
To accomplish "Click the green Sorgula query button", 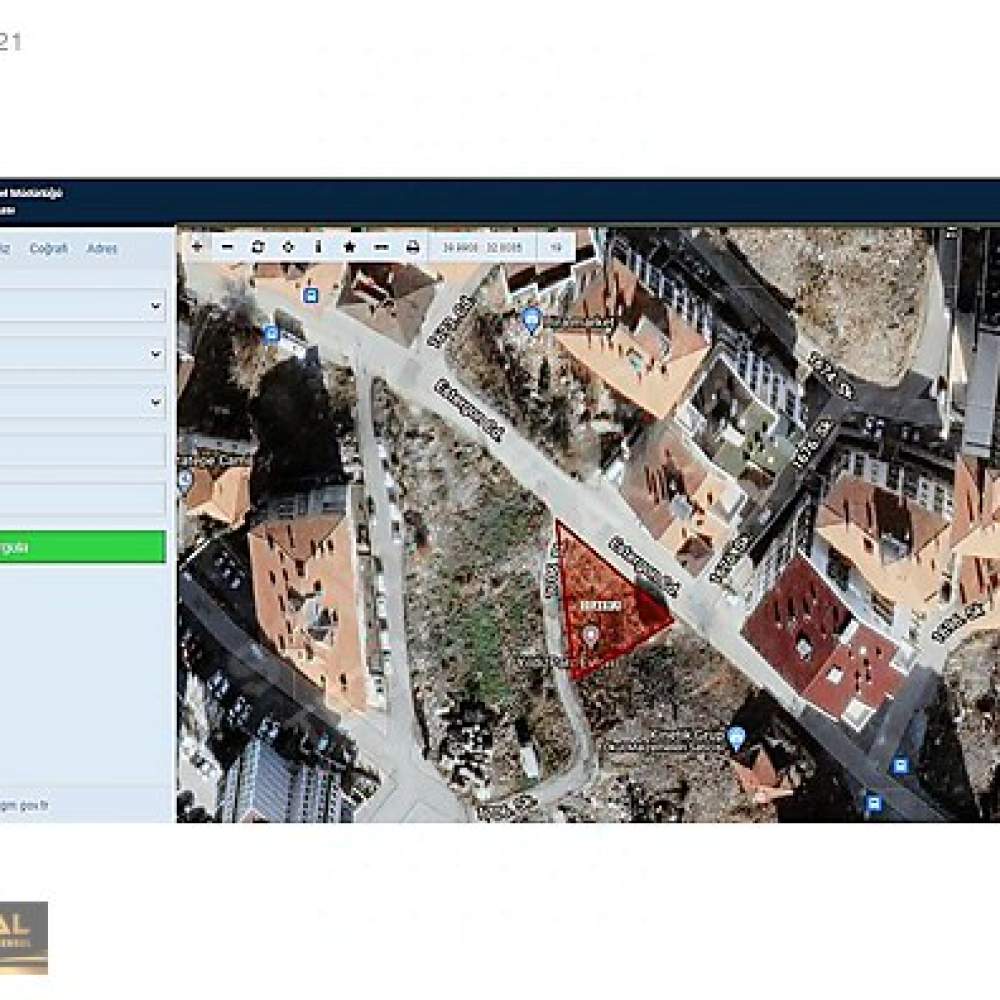I will (82, 547).
